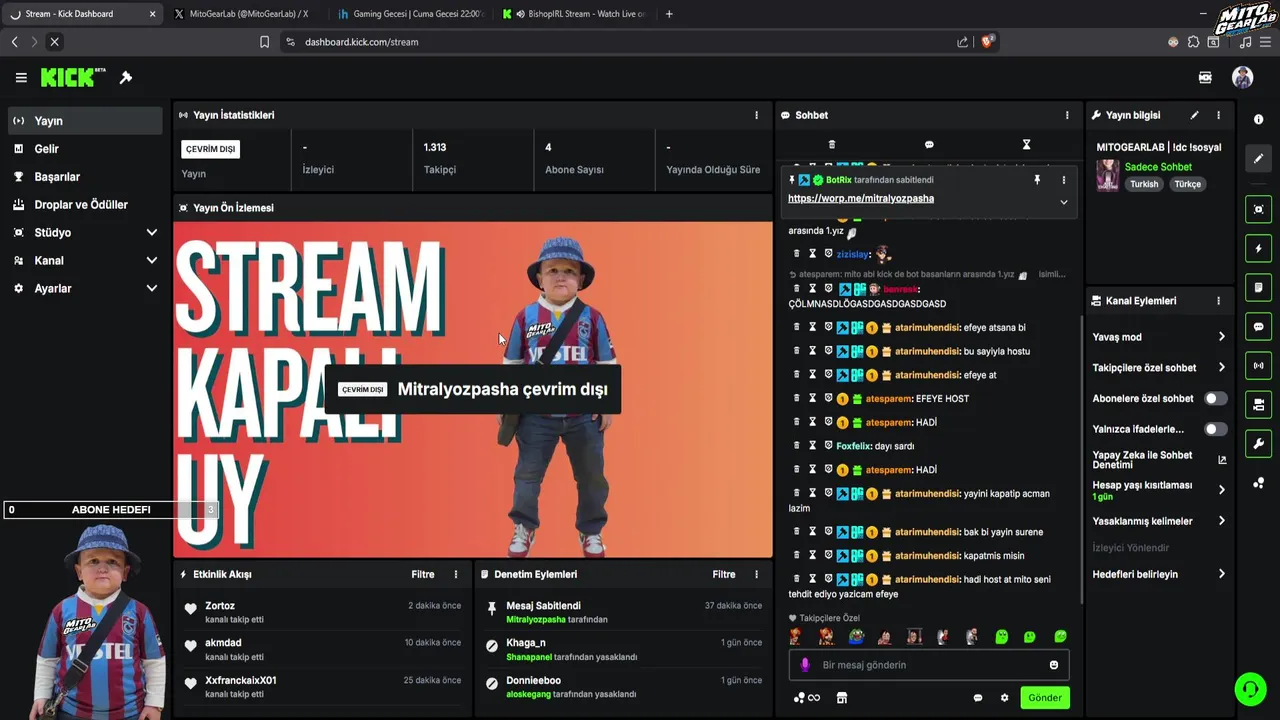Open Yapay Zeka ile Sohbet Denetimi
The height and width of the screenshot is (720, 1280).
point(1159,460)
